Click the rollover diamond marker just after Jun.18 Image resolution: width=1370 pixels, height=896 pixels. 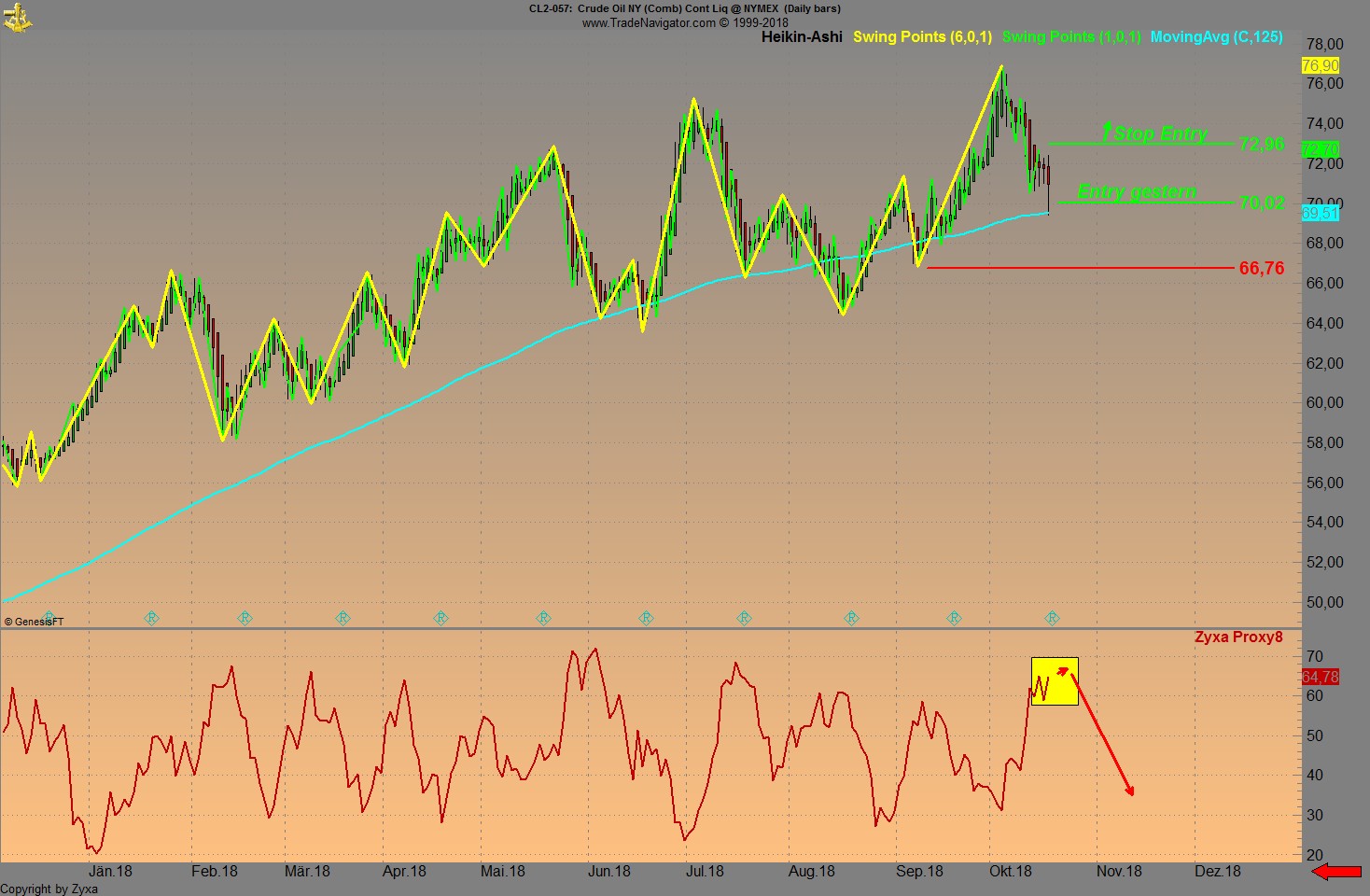click(x=646, y=618)
